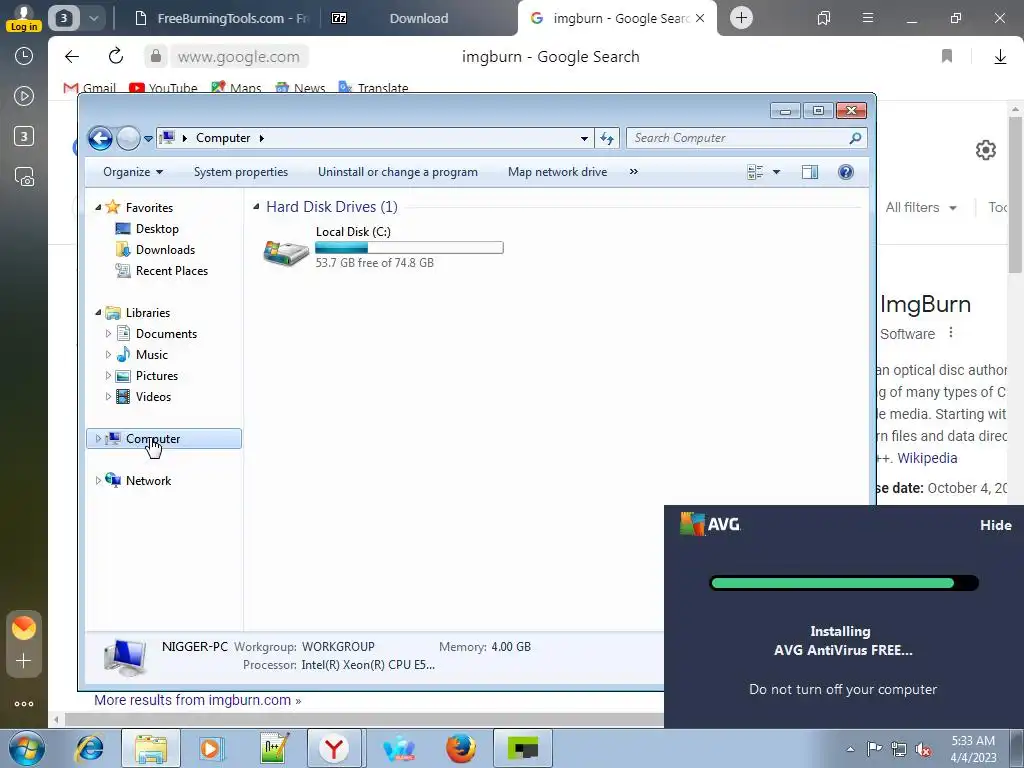Open Google search settings gear
Image resolution: width=1024 pixels, height=768 pixels.
[985, 150]
